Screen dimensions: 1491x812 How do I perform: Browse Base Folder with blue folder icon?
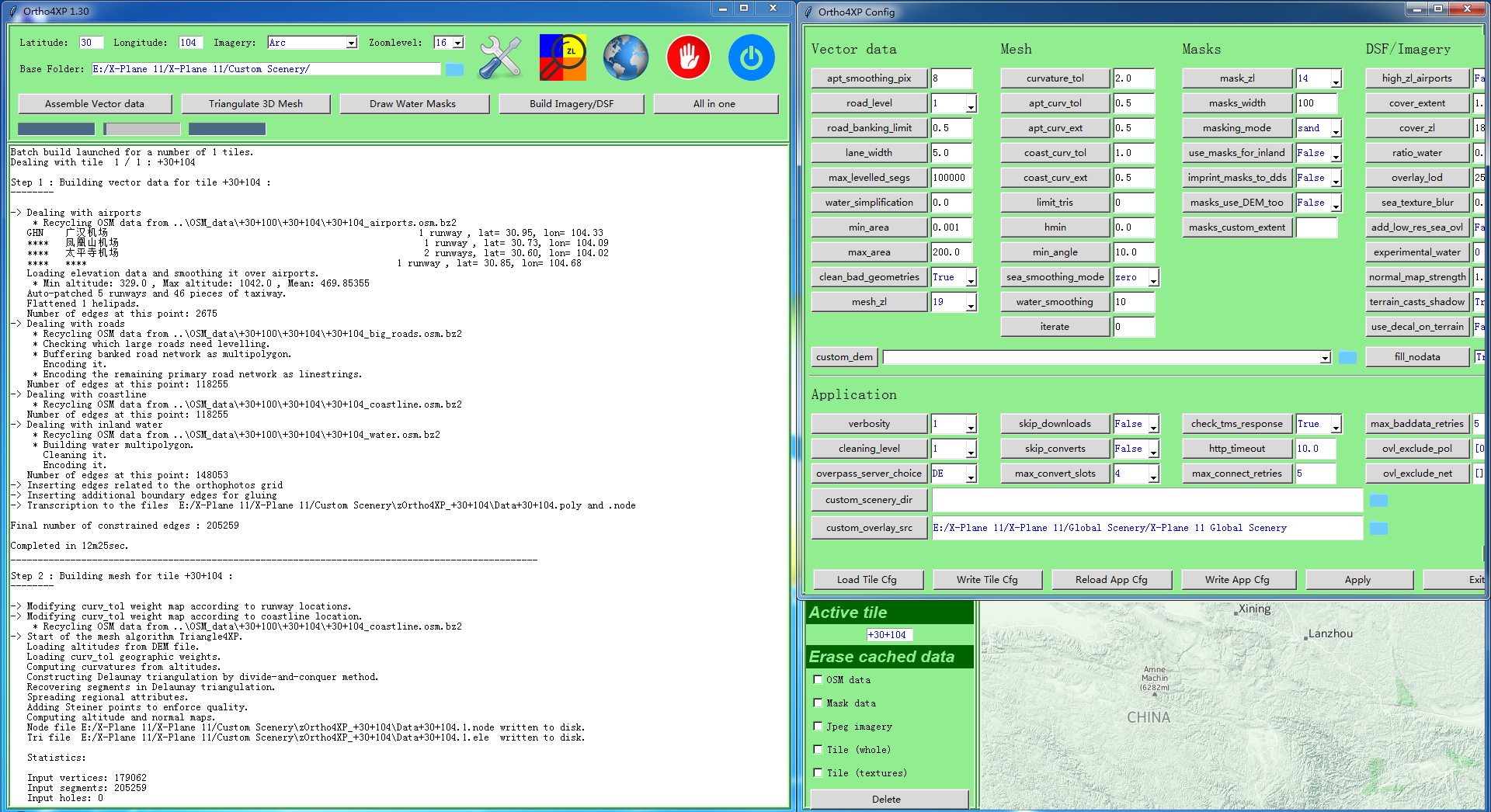tap(454, 69)
